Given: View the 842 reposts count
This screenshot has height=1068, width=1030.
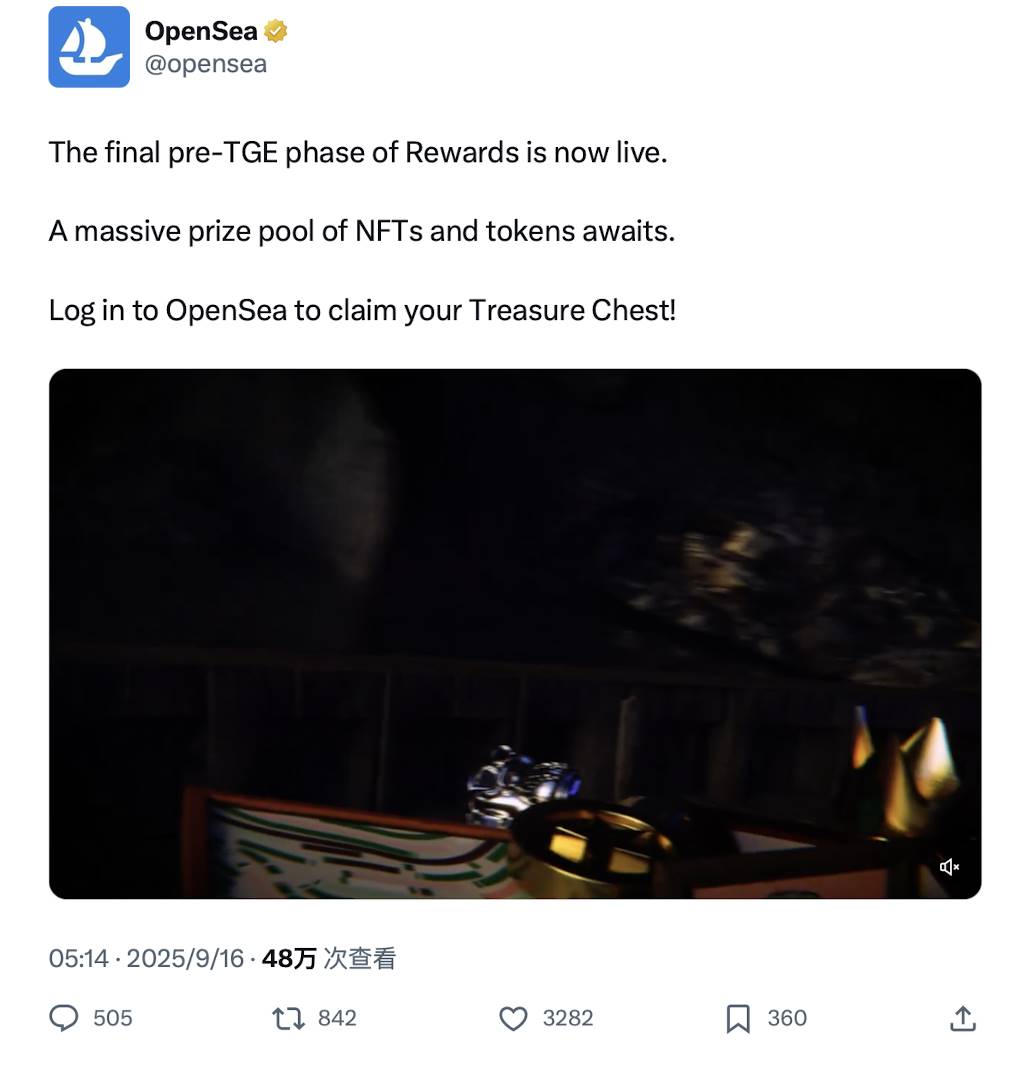Looking at the screenshot, I should pyautogui.click(x=337, y=1018).
